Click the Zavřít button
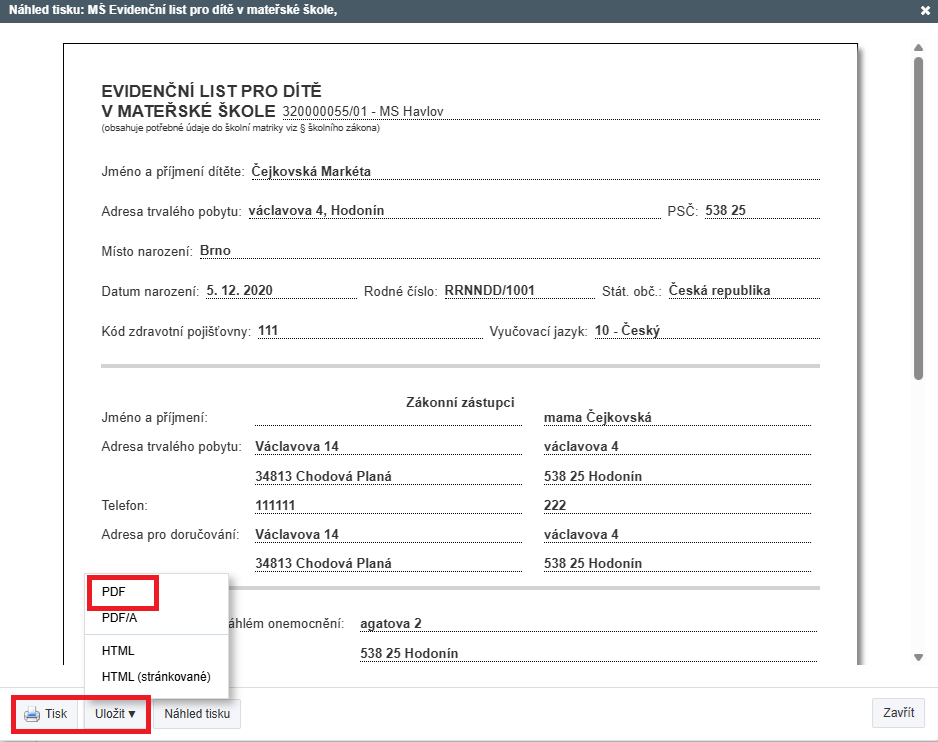The image size is (938, 742). pyautogui.click(x=898, y=713)
